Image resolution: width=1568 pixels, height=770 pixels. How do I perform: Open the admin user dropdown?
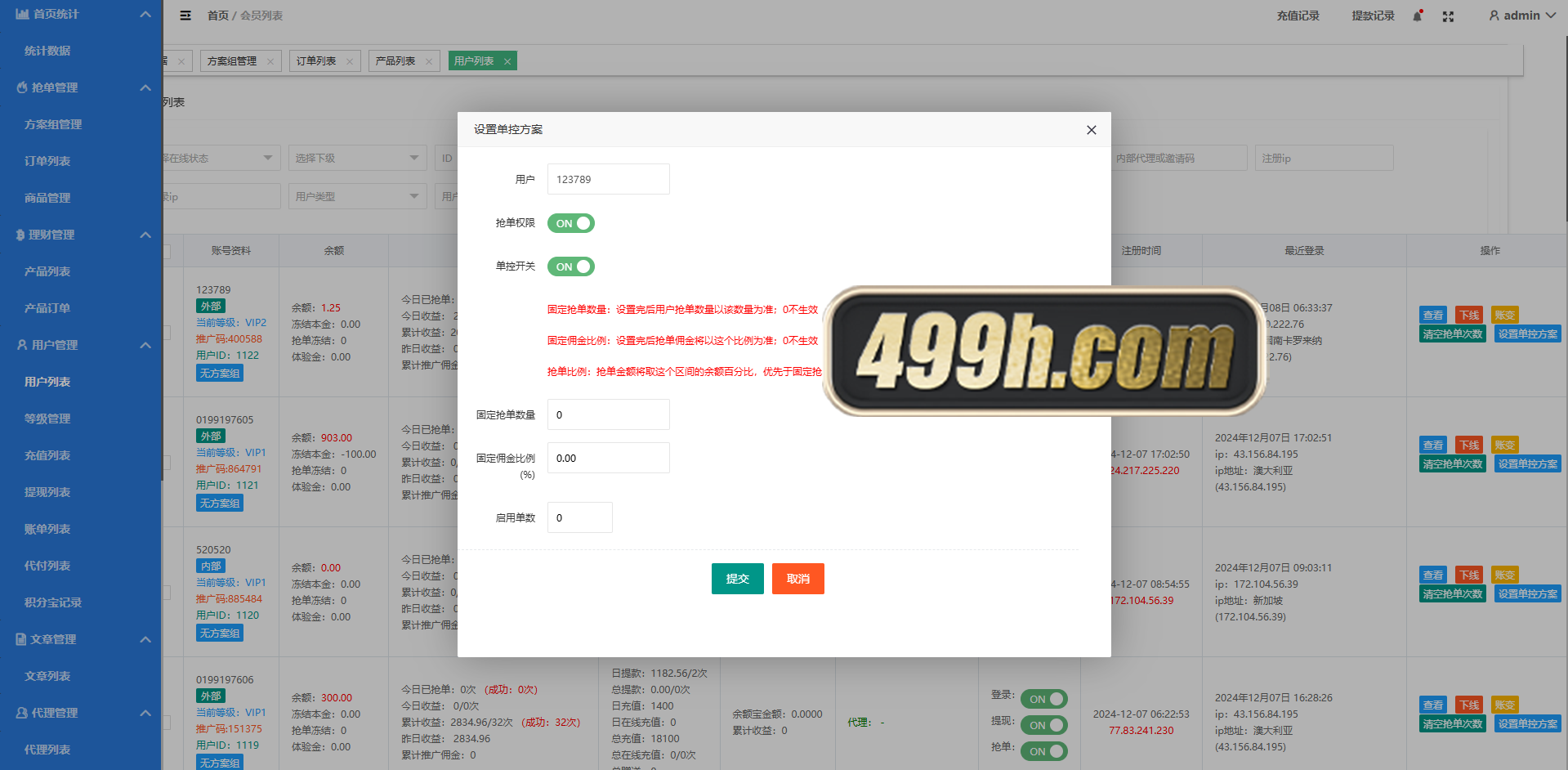pos(1521,16)
